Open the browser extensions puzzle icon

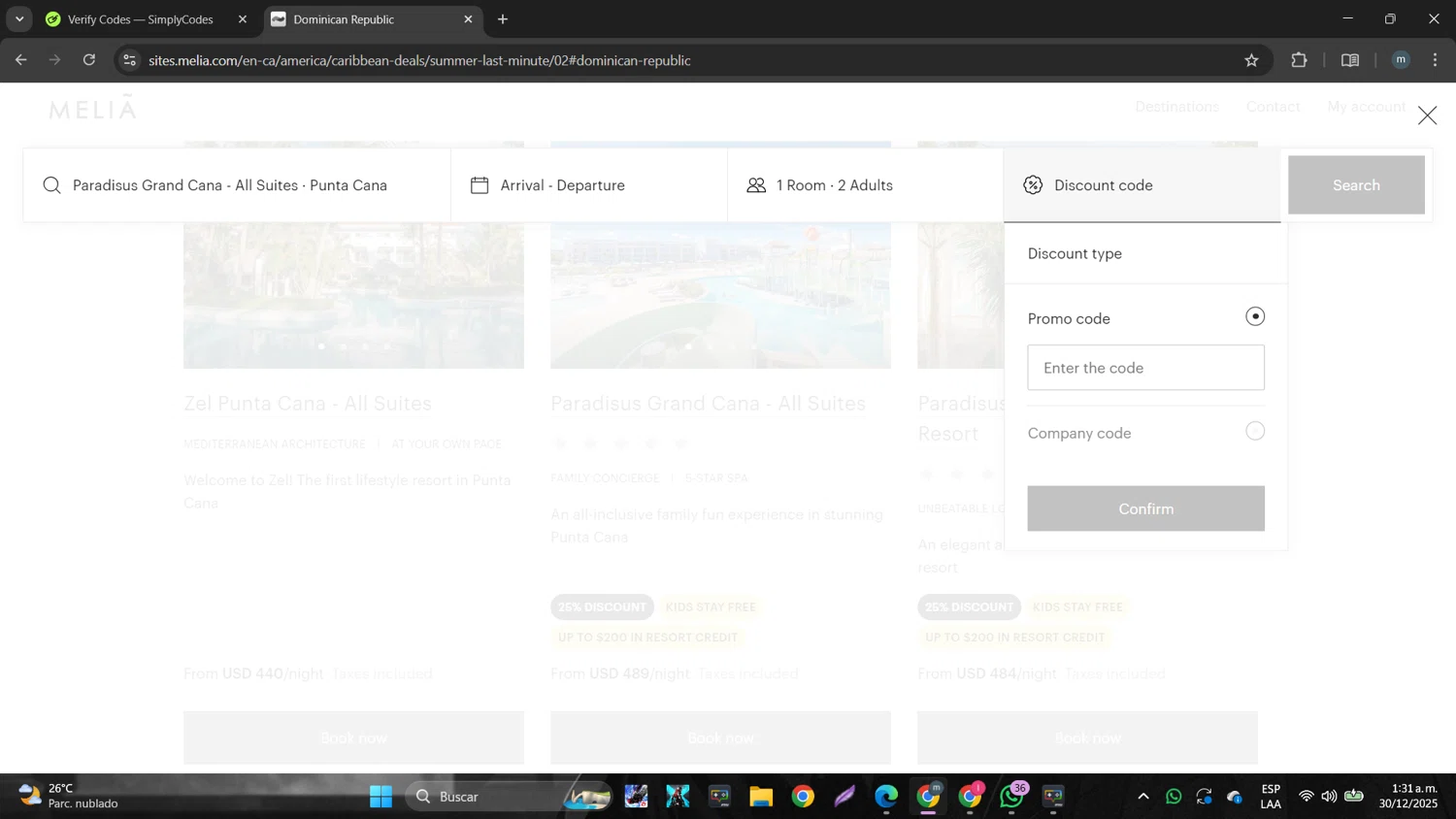pos(1299,60)
